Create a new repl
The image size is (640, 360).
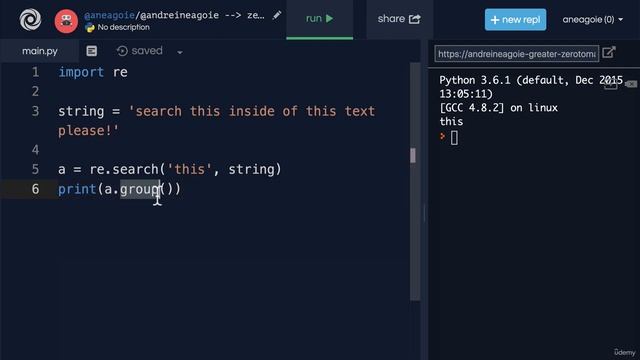coord(516,20)
